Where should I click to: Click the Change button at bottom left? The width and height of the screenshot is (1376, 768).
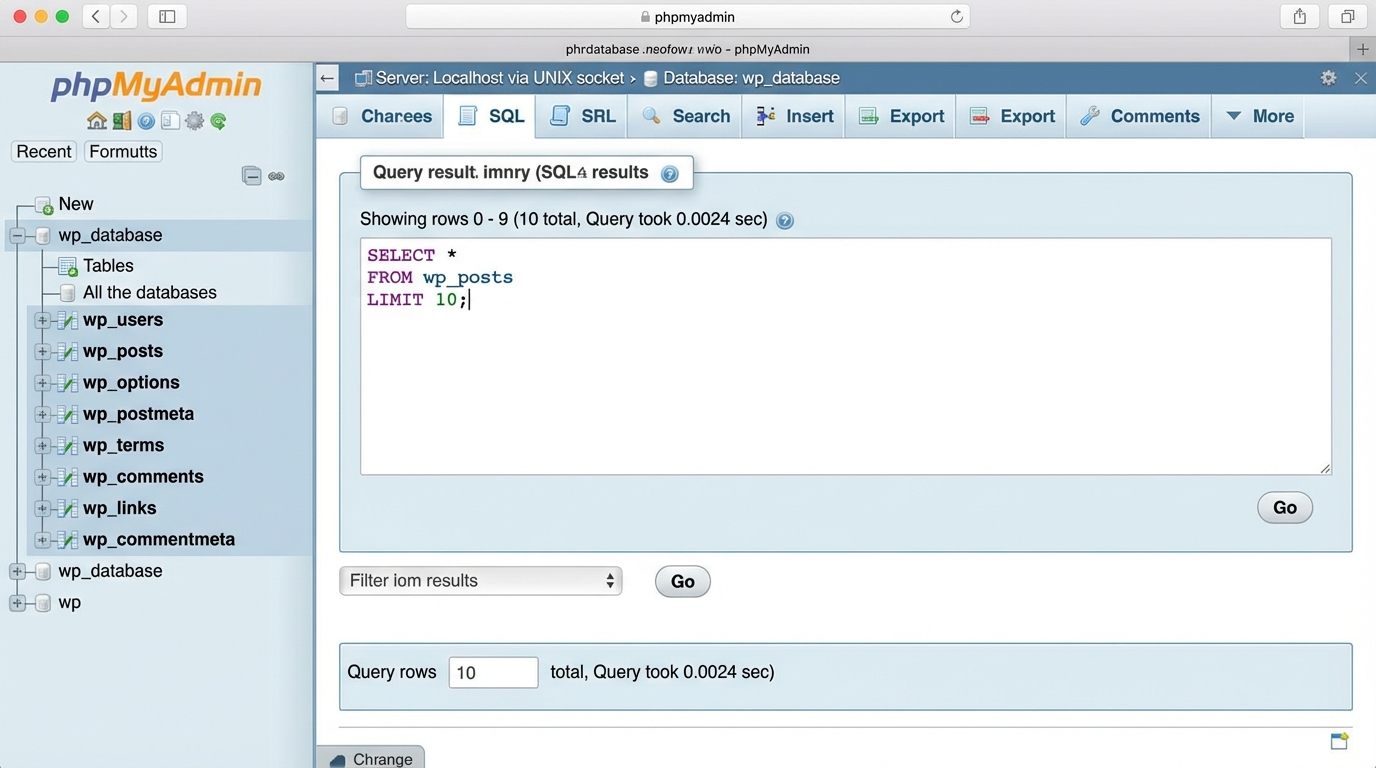pos(371,758)
